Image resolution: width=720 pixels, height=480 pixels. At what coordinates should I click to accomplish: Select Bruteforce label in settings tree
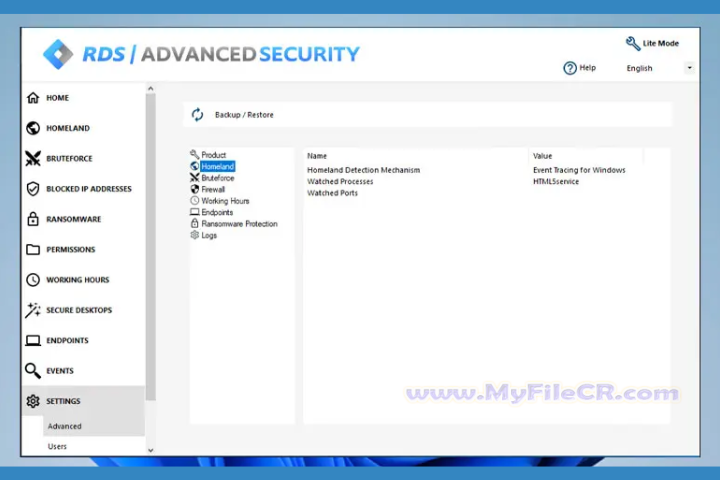[218, 178]
